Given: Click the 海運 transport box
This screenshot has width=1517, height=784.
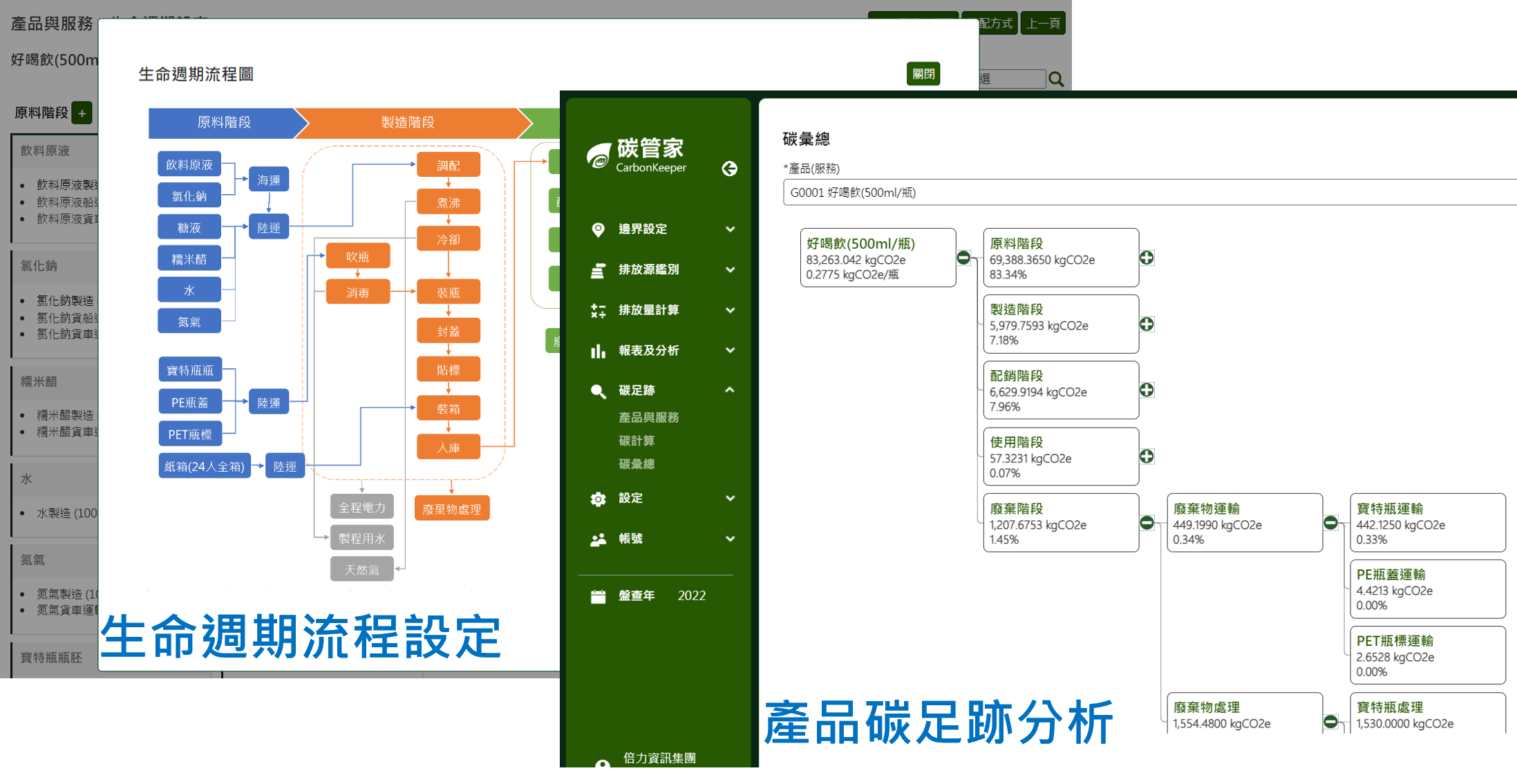Looking at the screenshot, I should [269, 180].
